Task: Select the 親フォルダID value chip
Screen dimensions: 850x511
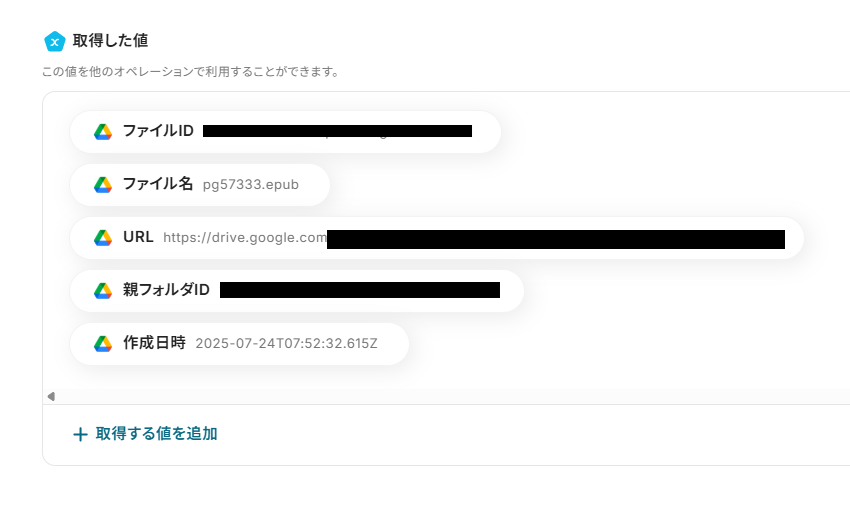Action: [297, 291]
